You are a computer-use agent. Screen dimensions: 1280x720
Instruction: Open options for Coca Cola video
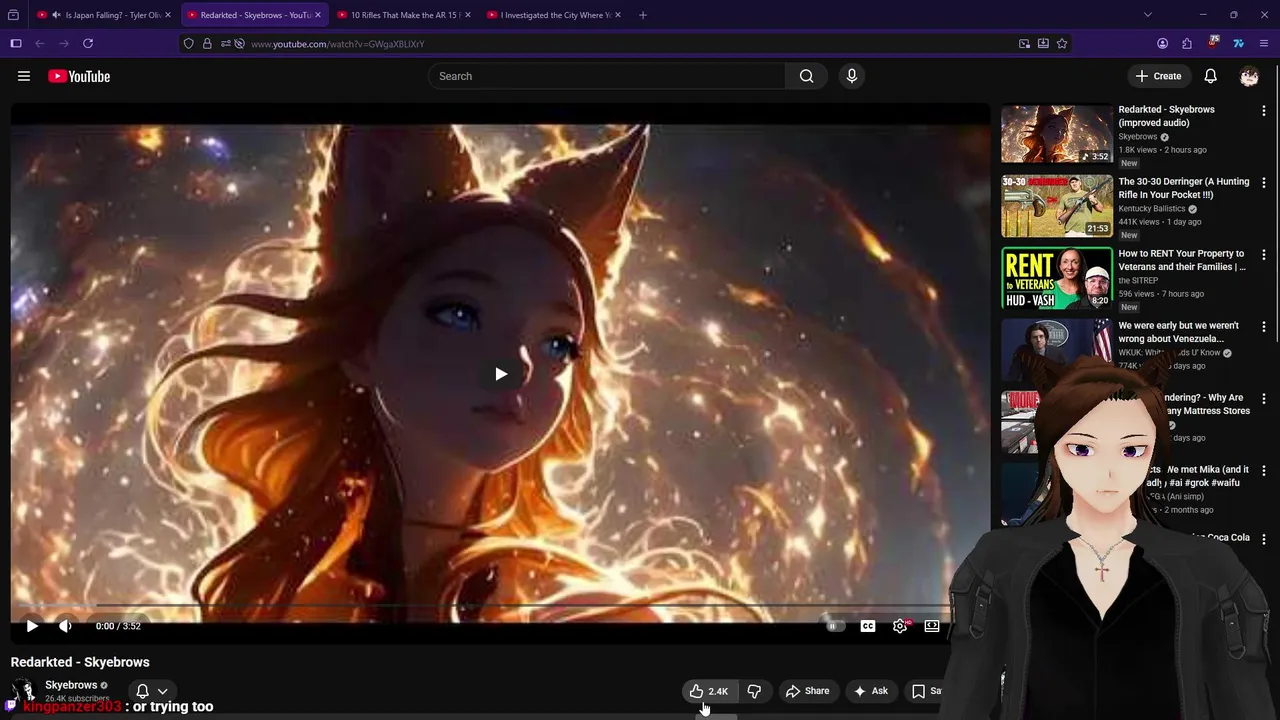click(1264, 539)
